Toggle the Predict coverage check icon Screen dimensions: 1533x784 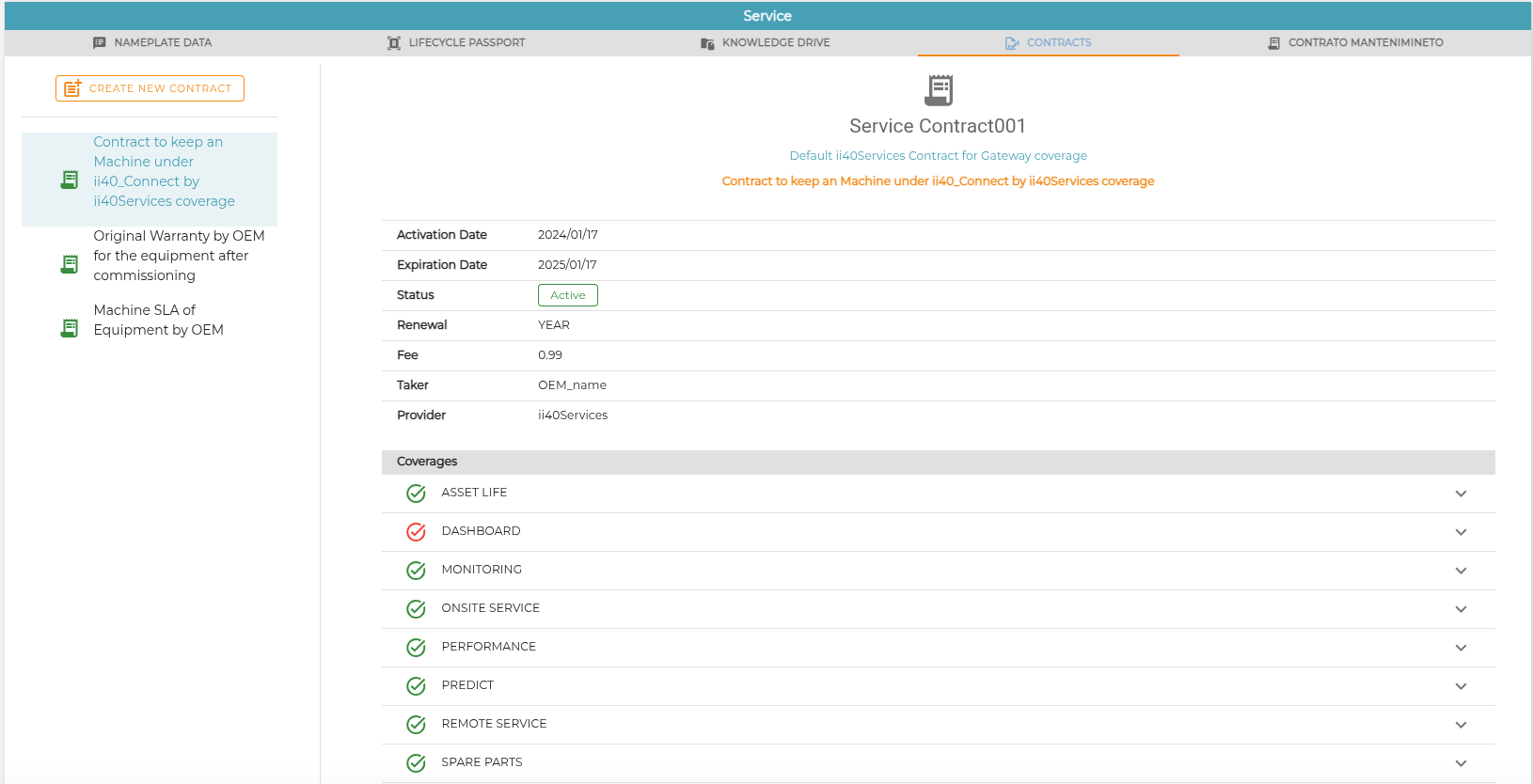[416, 686]
